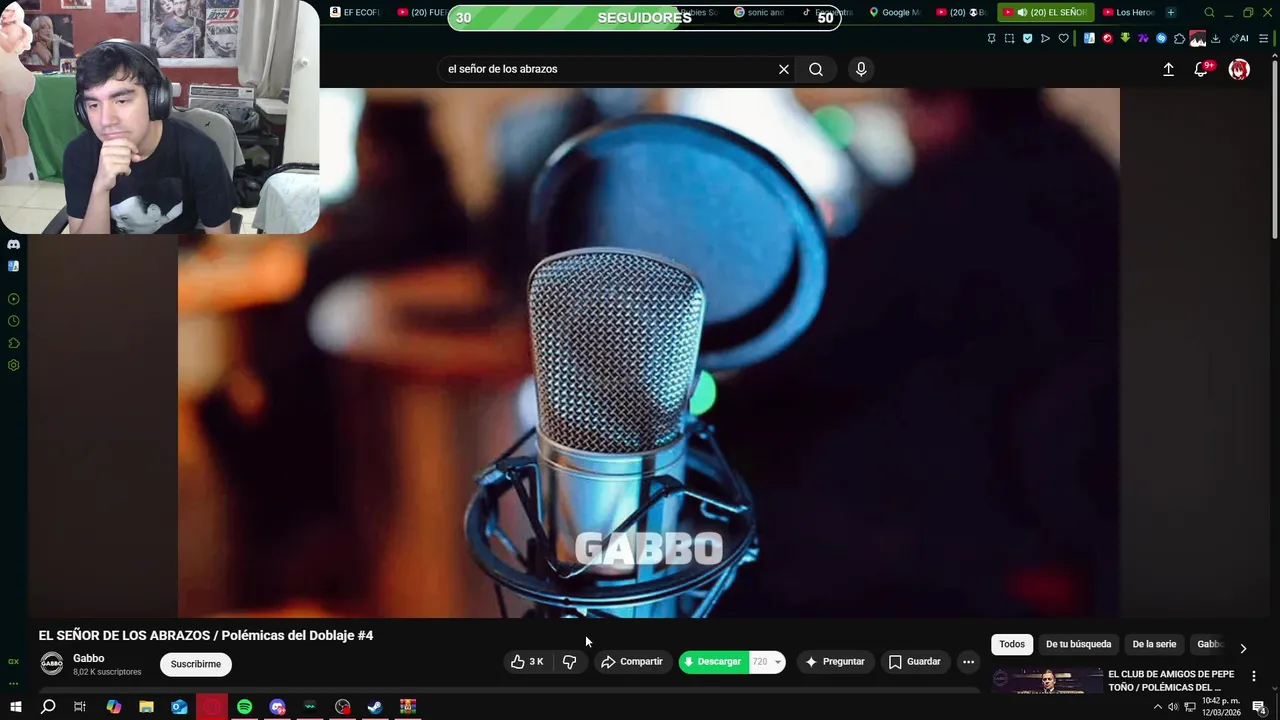Switch to the 'sonic and' Google browser tab
The image size is (1280, 720).
(758, 12)
